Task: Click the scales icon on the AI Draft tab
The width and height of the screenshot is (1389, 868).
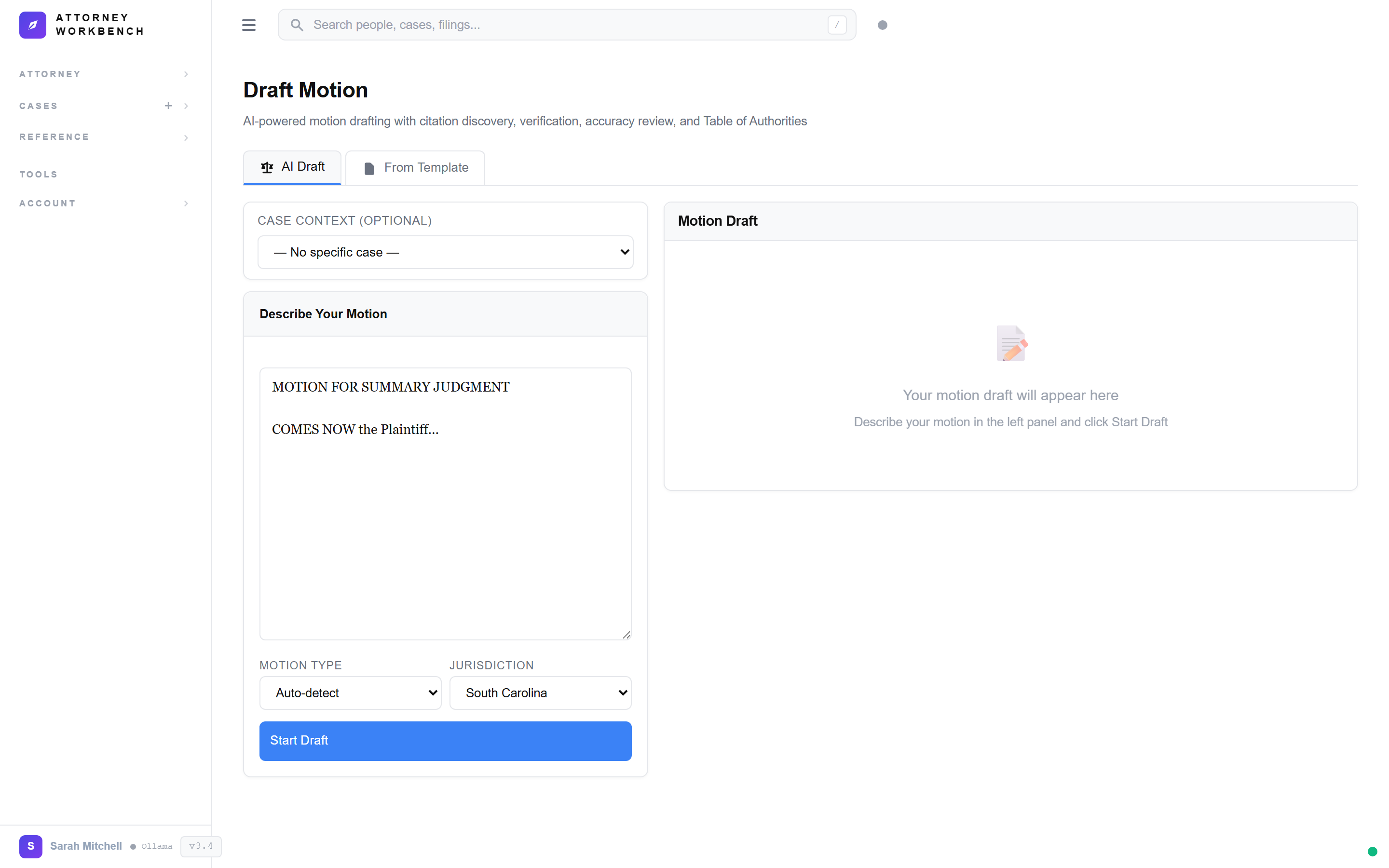Action: click(x=267, y=167)
